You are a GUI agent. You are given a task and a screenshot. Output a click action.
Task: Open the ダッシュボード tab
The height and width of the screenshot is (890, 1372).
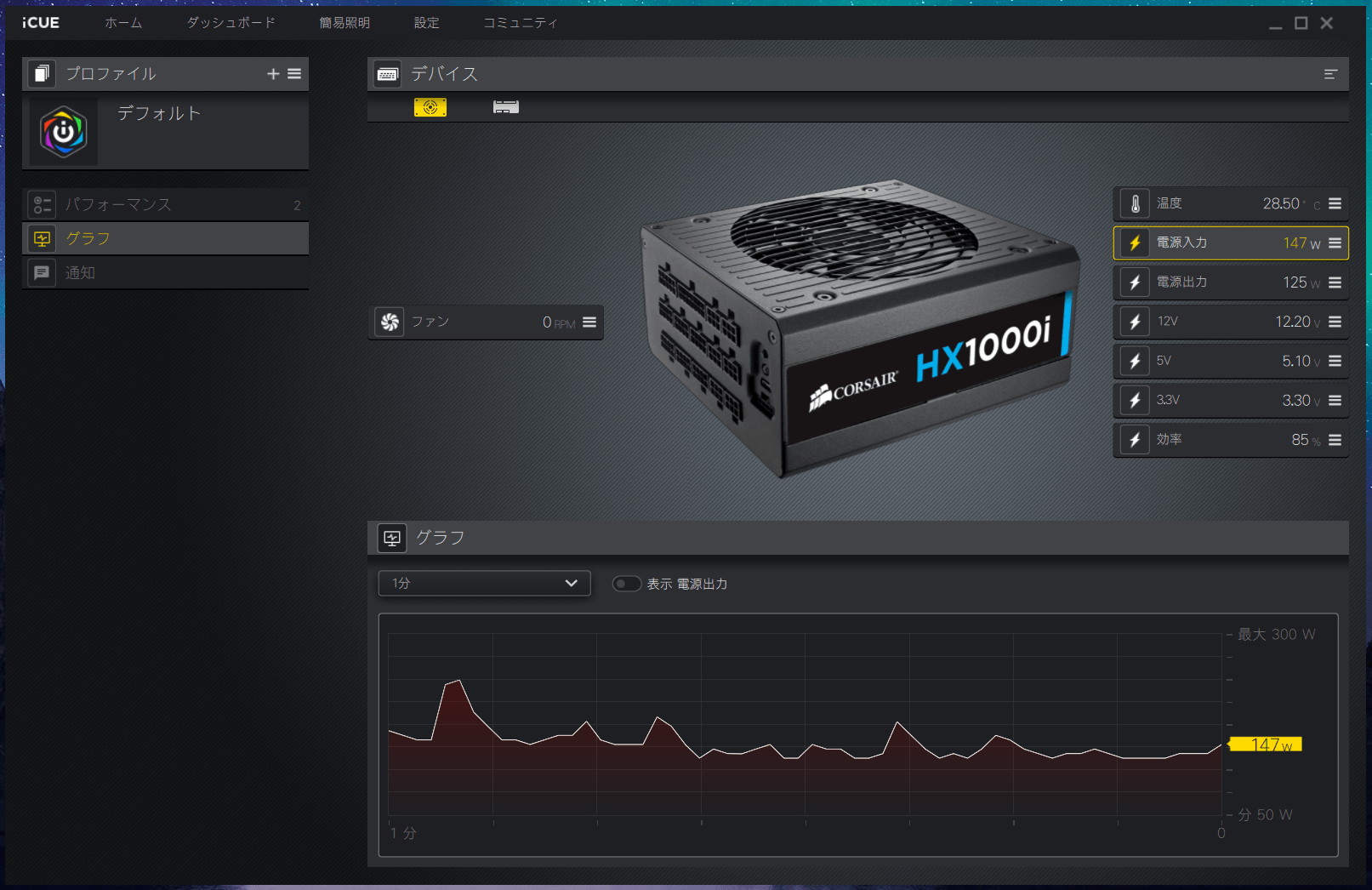click(x=231, y=23)
